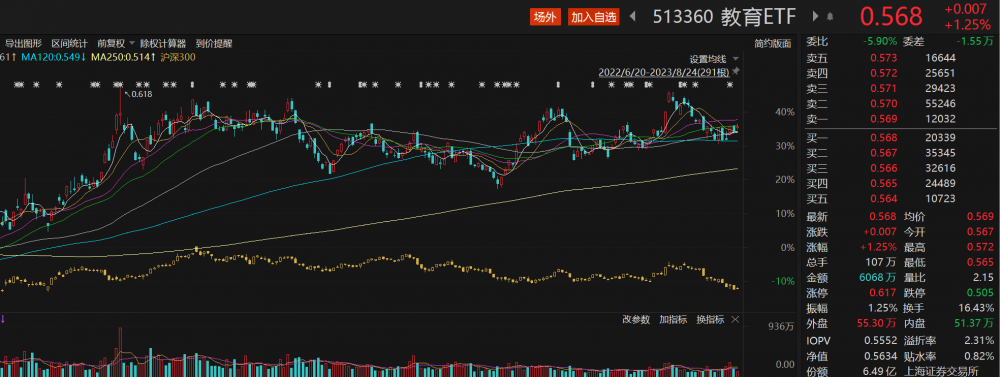Pin the date range with pin icon

tap(736, 71)
